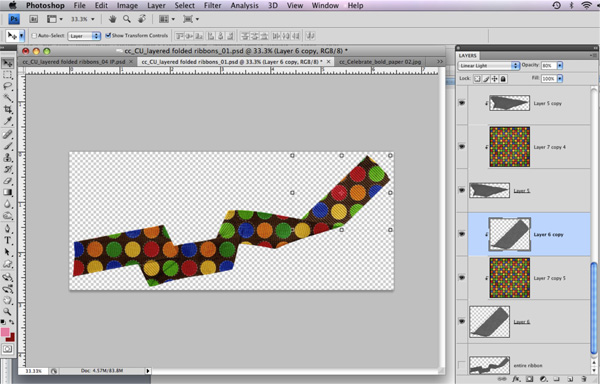Toggle the Auto-Select checkbox

pyautogui.click(x=34, y=36)
